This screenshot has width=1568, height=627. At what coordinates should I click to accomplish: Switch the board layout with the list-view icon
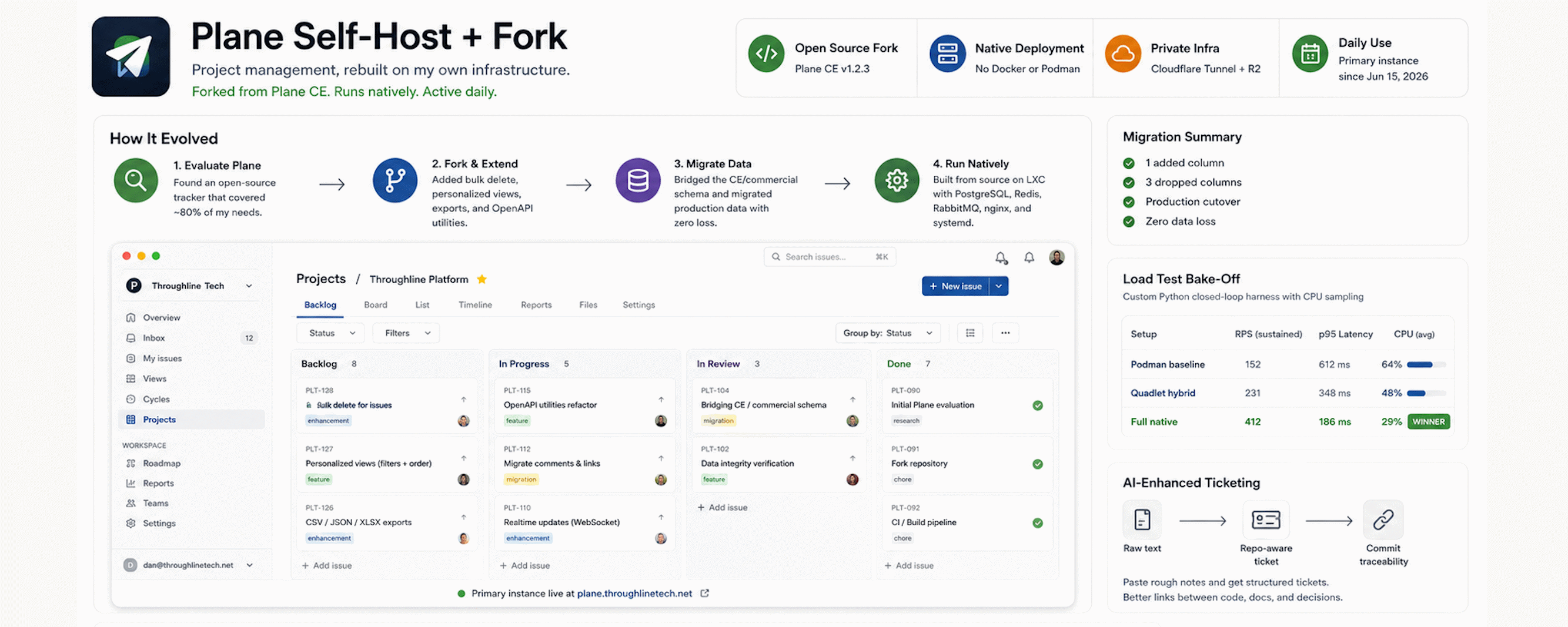969,333
